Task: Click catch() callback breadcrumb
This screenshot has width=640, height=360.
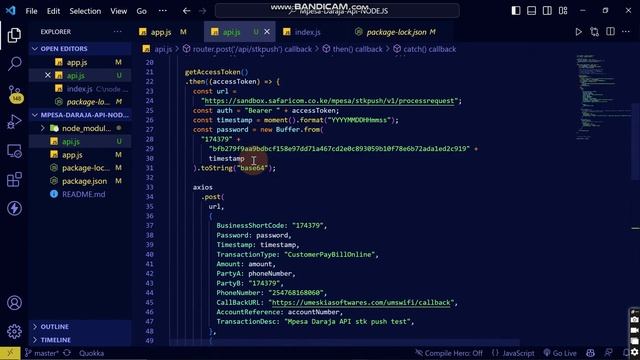Action: coord(425,49)
